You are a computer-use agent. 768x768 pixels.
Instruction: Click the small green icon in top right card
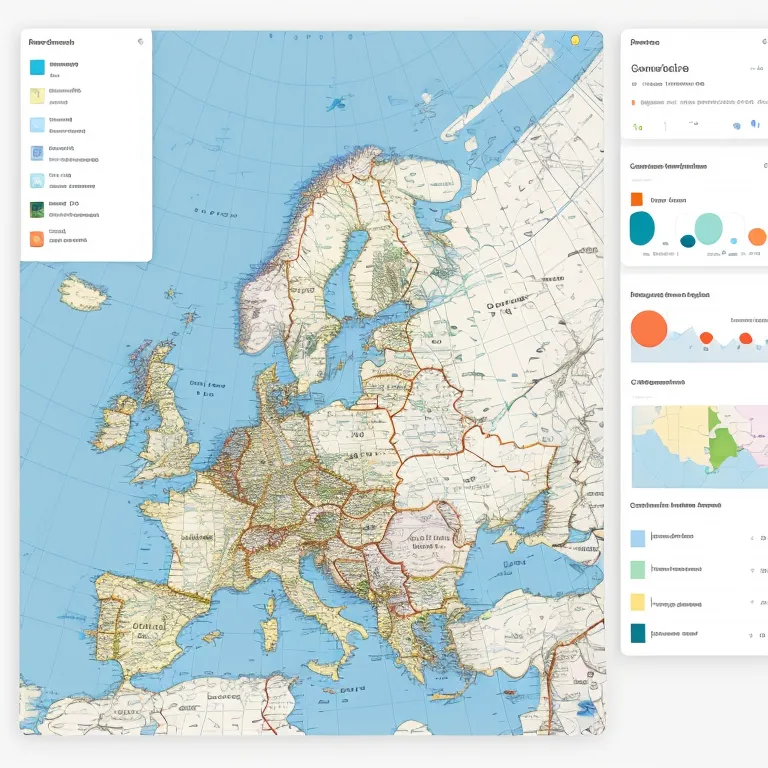coord(638,126)
